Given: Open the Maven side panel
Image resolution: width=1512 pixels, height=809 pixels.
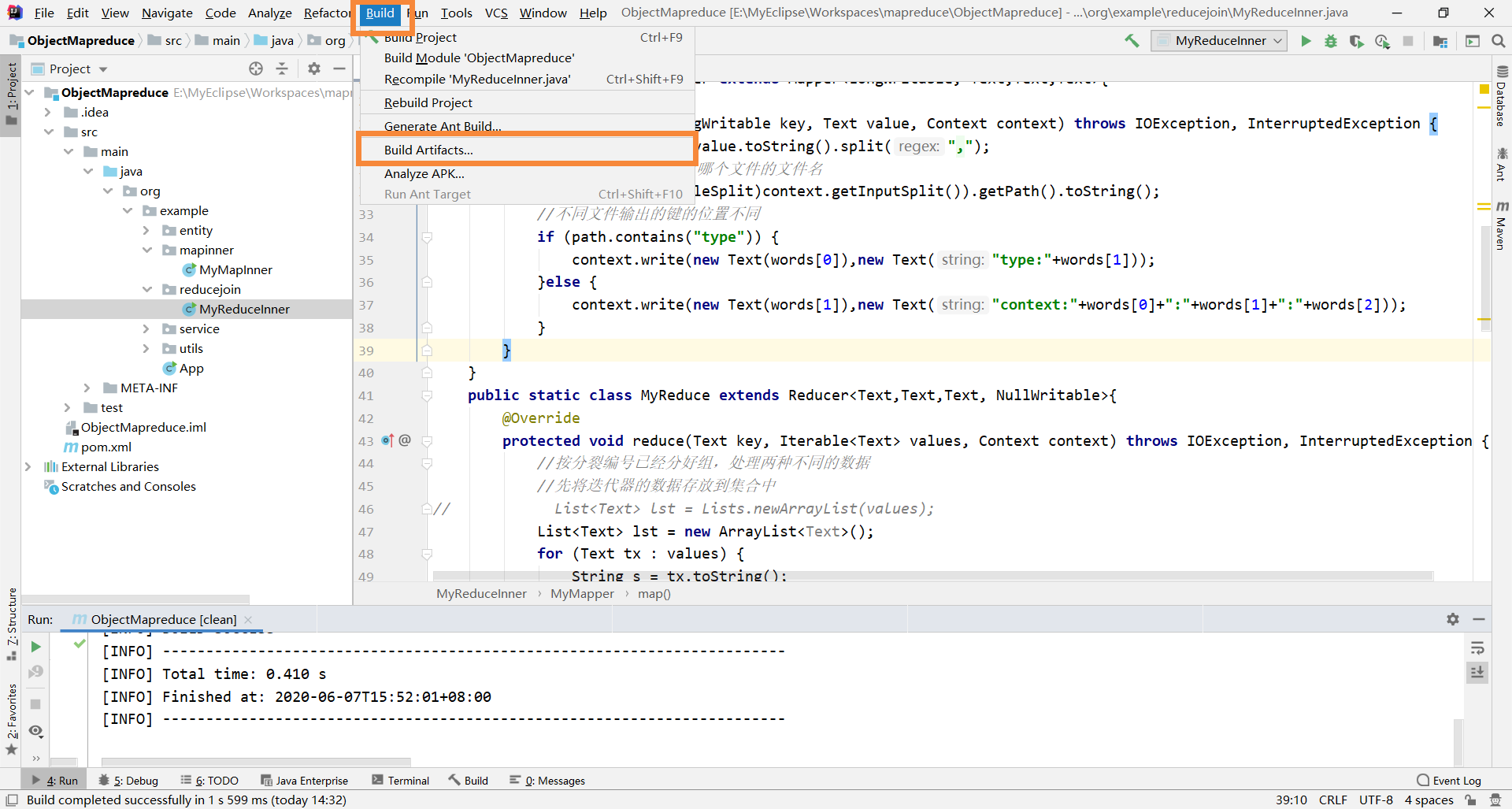Looking at the screenshot, I should [x=1502, y=225].
